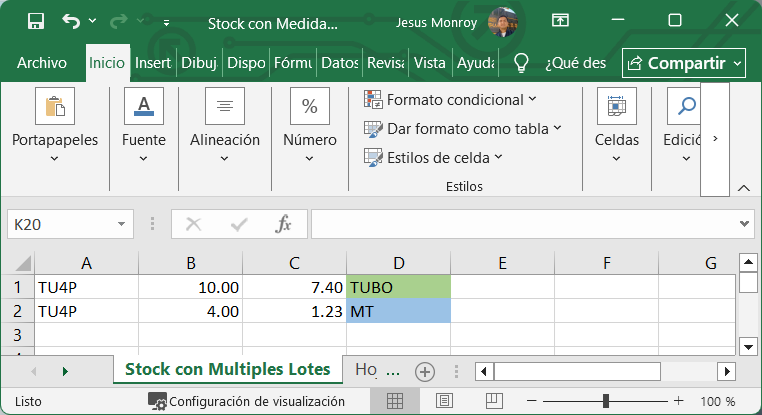The image size is (762, 415).
Task: Click the Save floppy disk icon
Action: click(36, 21)
